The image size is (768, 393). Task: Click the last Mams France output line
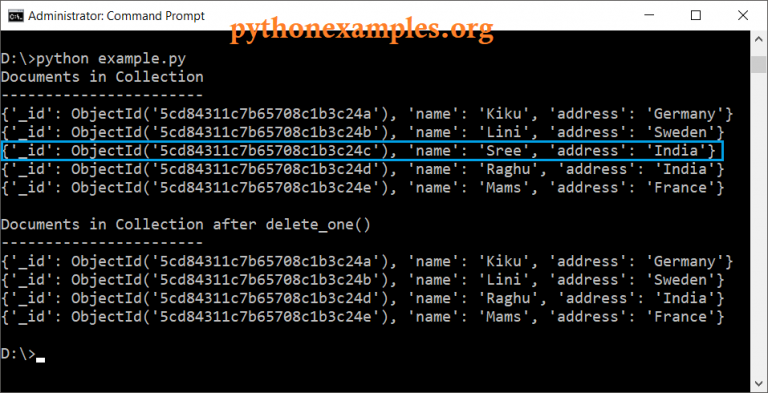pyautogui.click(x=362, y=317)
